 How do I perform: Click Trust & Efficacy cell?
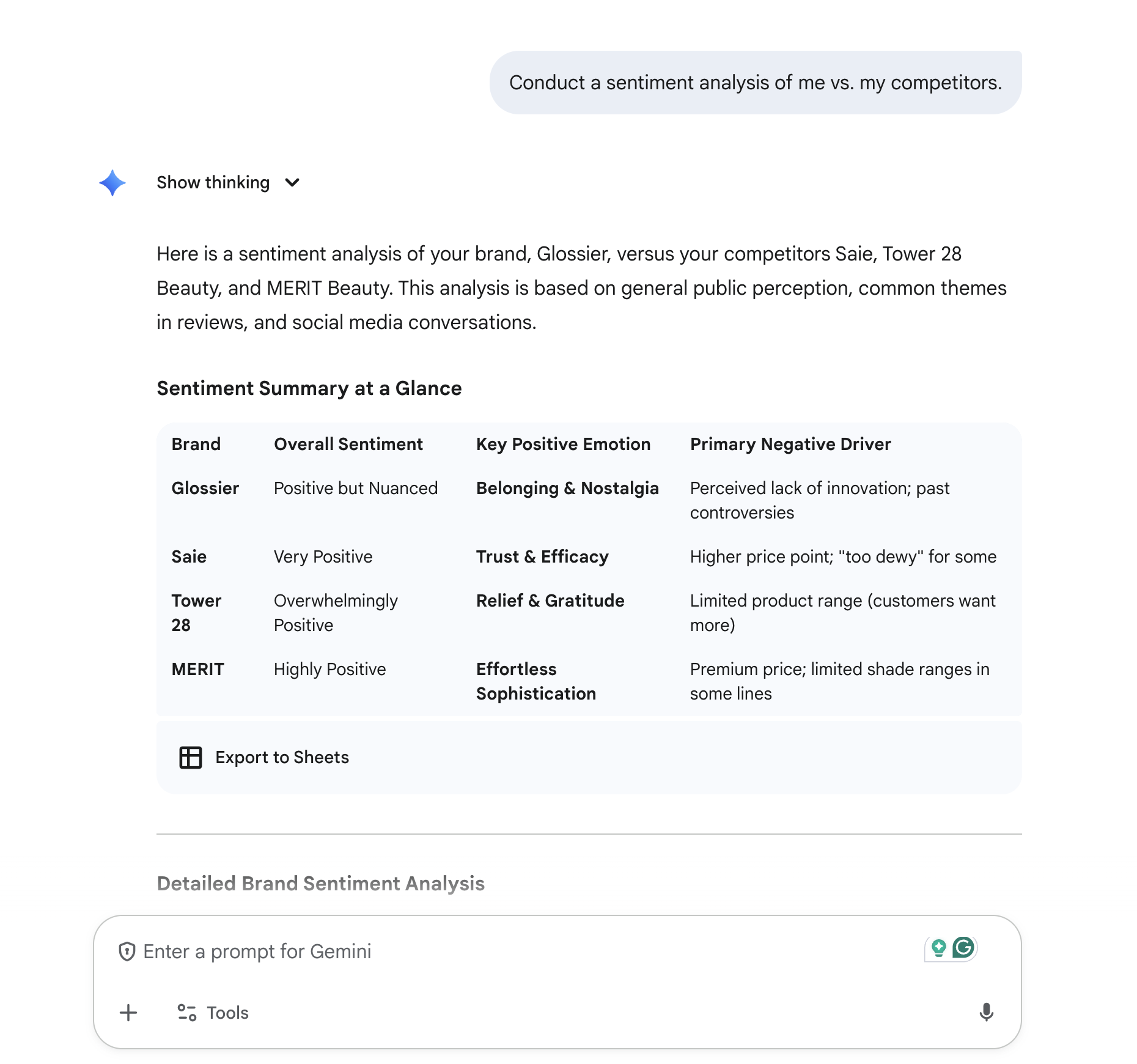pyautogui.click(x=542, y=557)
